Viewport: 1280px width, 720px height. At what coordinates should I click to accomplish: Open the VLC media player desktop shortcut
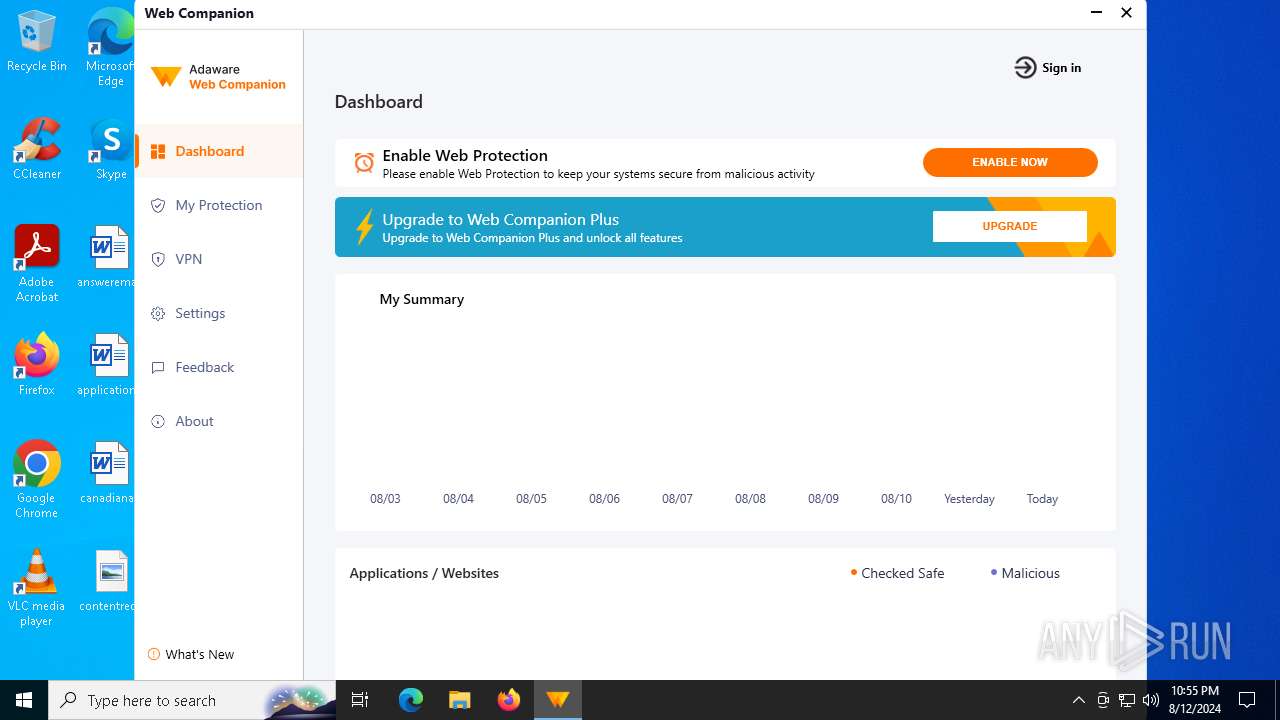click(x=37, y=588)
